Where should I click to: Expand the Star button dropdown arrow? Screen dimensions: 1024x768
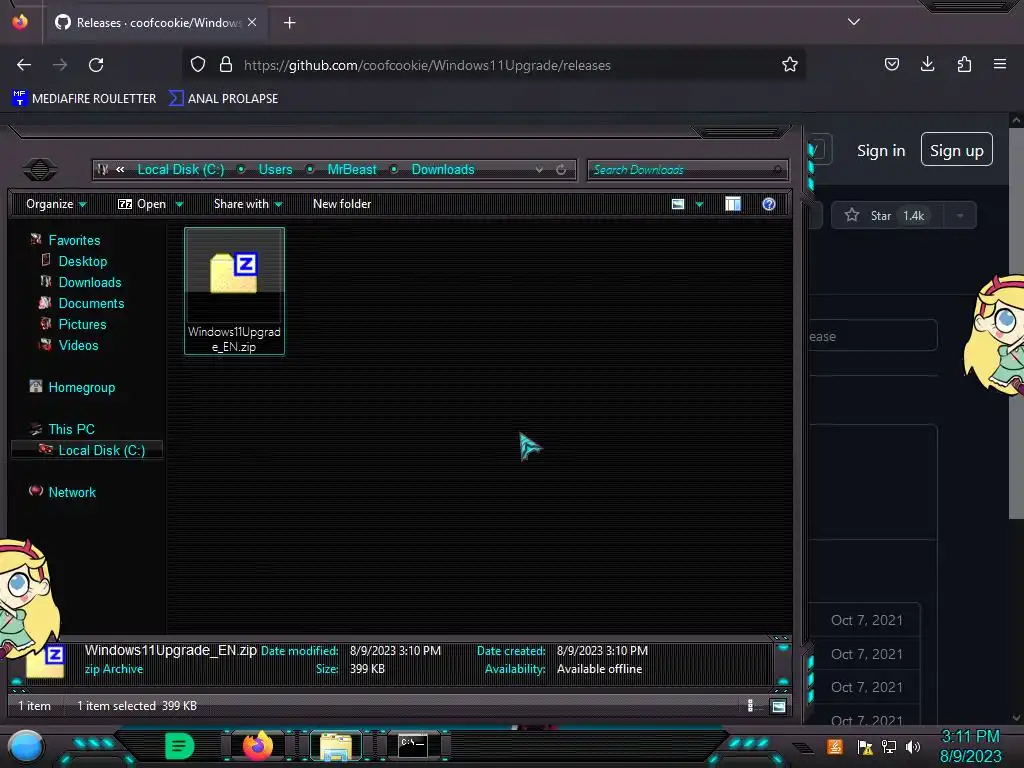tap(960, 216)
